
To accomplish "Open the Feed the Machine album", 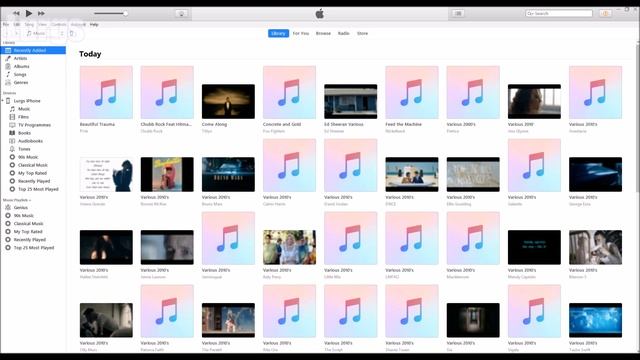I will coord(412,93).
